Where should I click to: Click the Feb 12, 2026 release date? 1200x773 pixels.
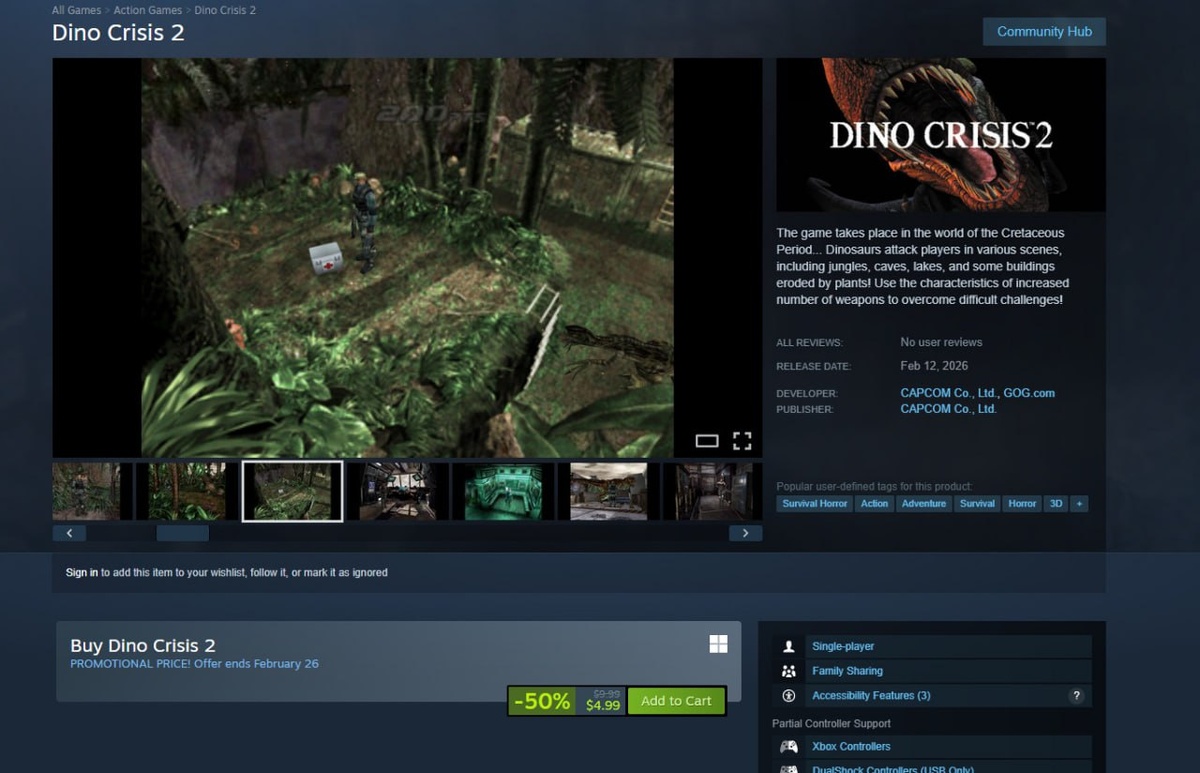934,366
